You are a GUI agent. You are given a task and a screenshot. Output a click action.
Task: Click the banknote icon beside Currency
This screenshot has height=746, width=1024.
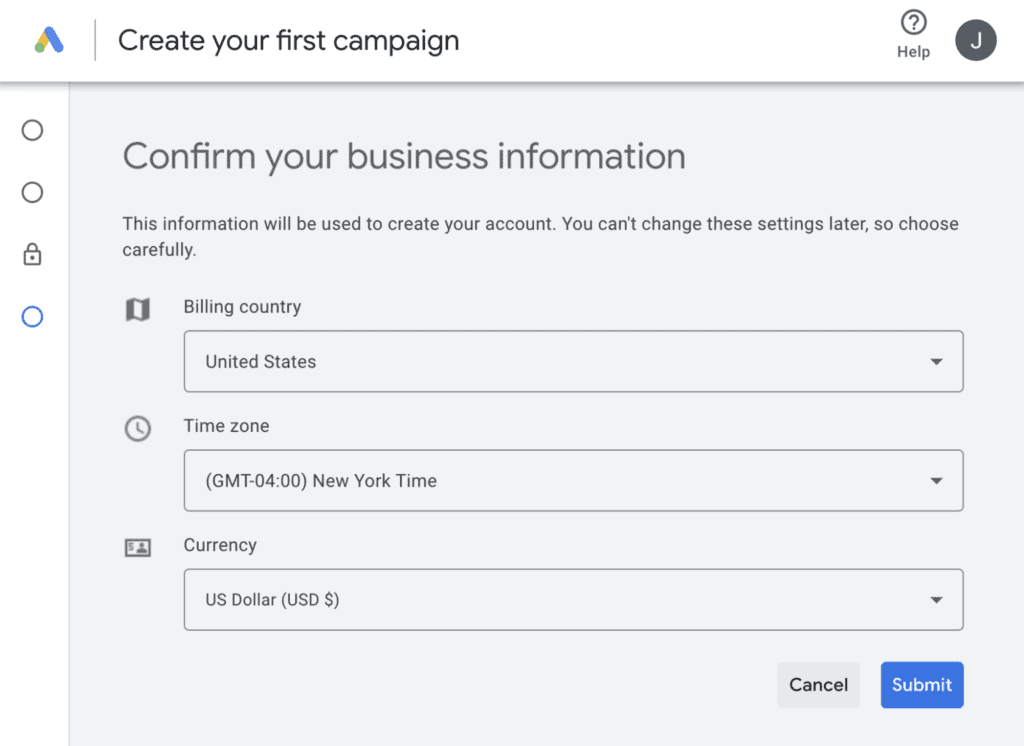137,547
